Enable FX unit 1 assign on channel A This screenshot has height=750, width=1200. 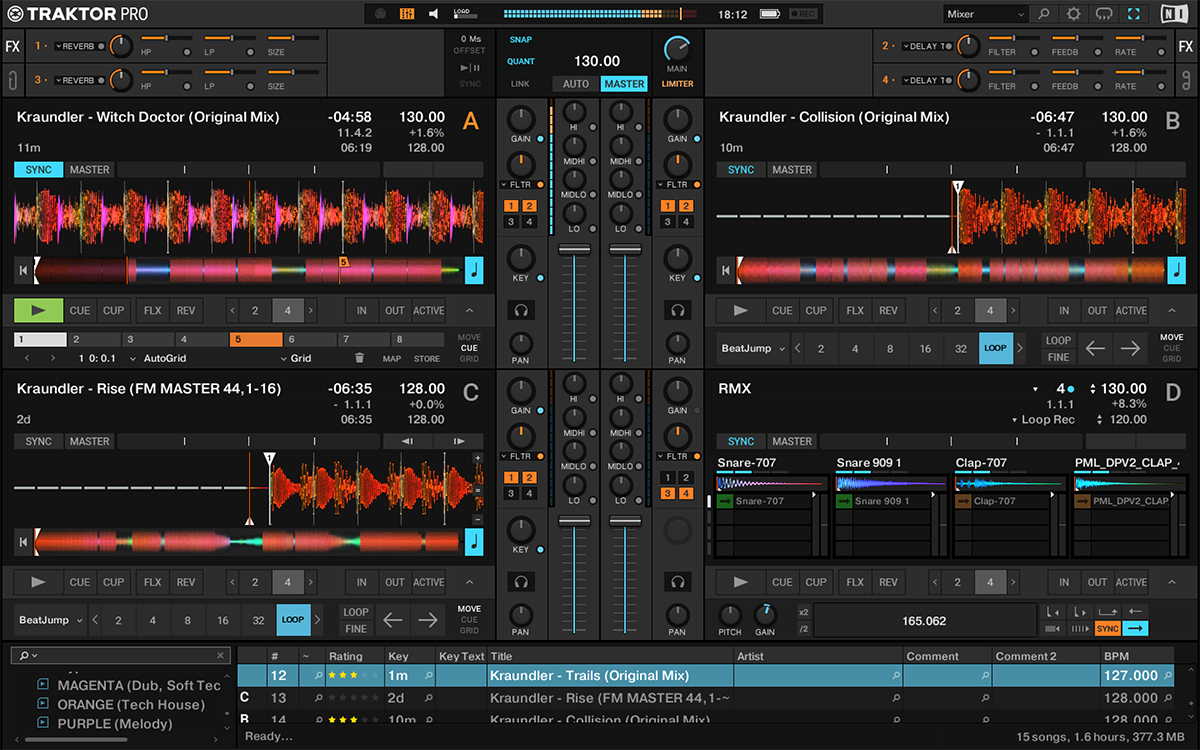pyautogui.click(x=510, y=205)
